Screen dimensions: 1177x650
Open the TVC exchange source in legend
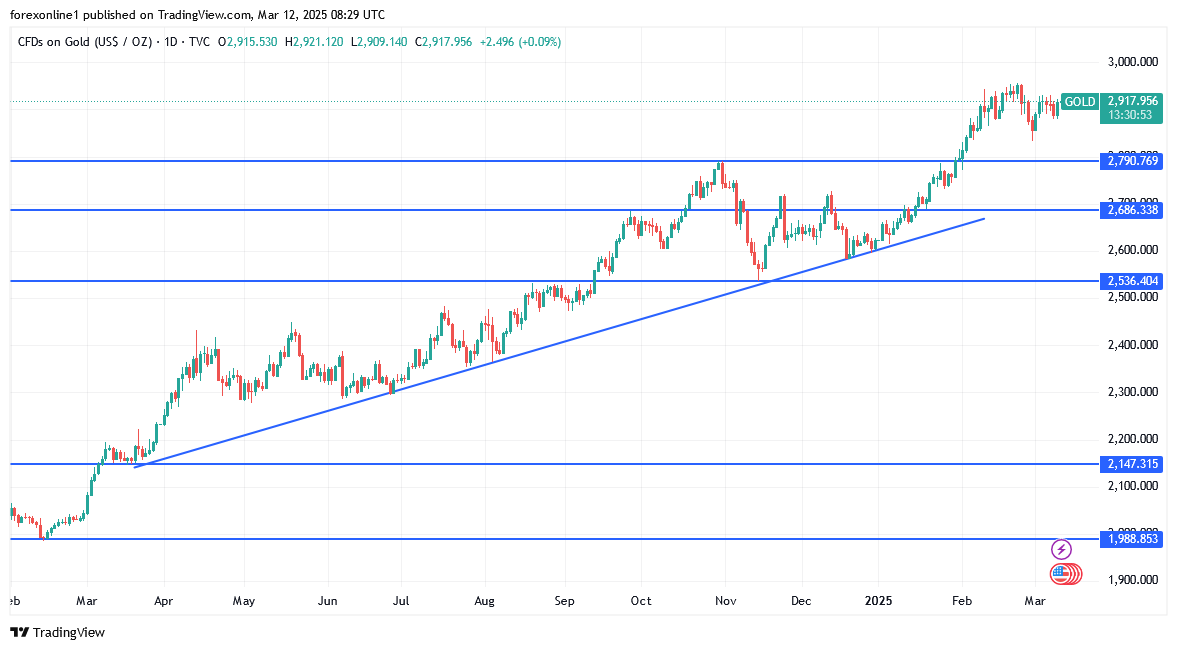click(200, 41)
